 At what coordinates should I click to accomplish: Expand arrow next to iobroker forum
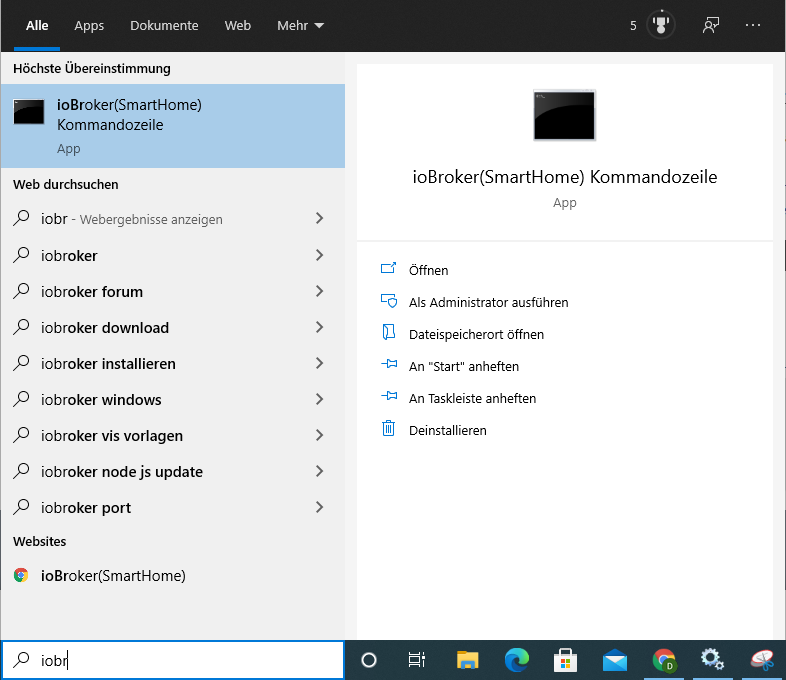point(319,291)
